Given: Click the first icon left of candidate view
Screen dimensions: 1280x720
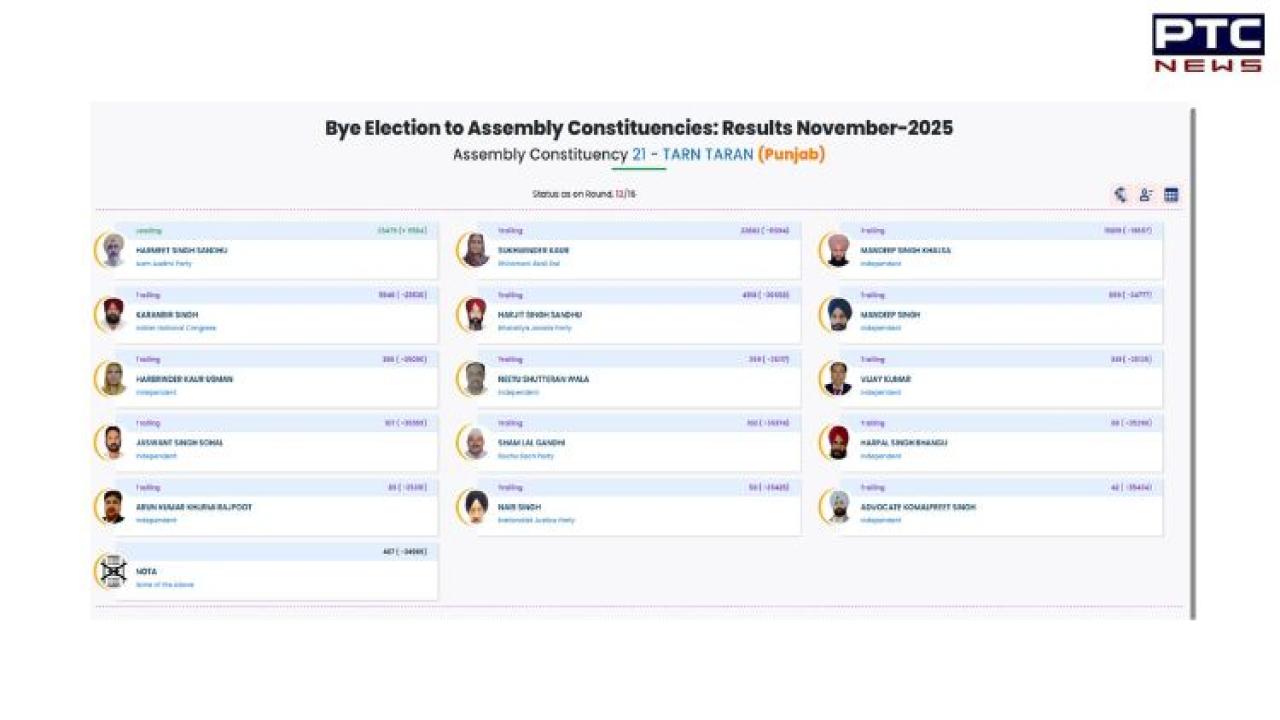Looking at the screenshot, I should [1121, 195].
